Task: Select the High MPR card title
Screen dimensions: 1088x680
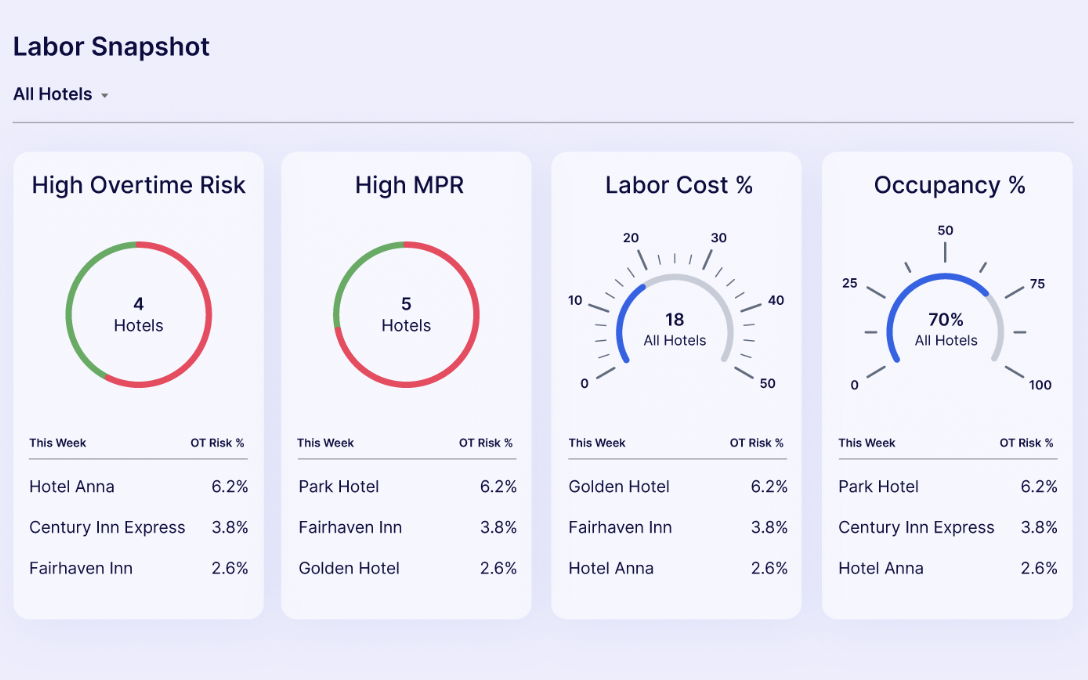Action: coord(409,185)
